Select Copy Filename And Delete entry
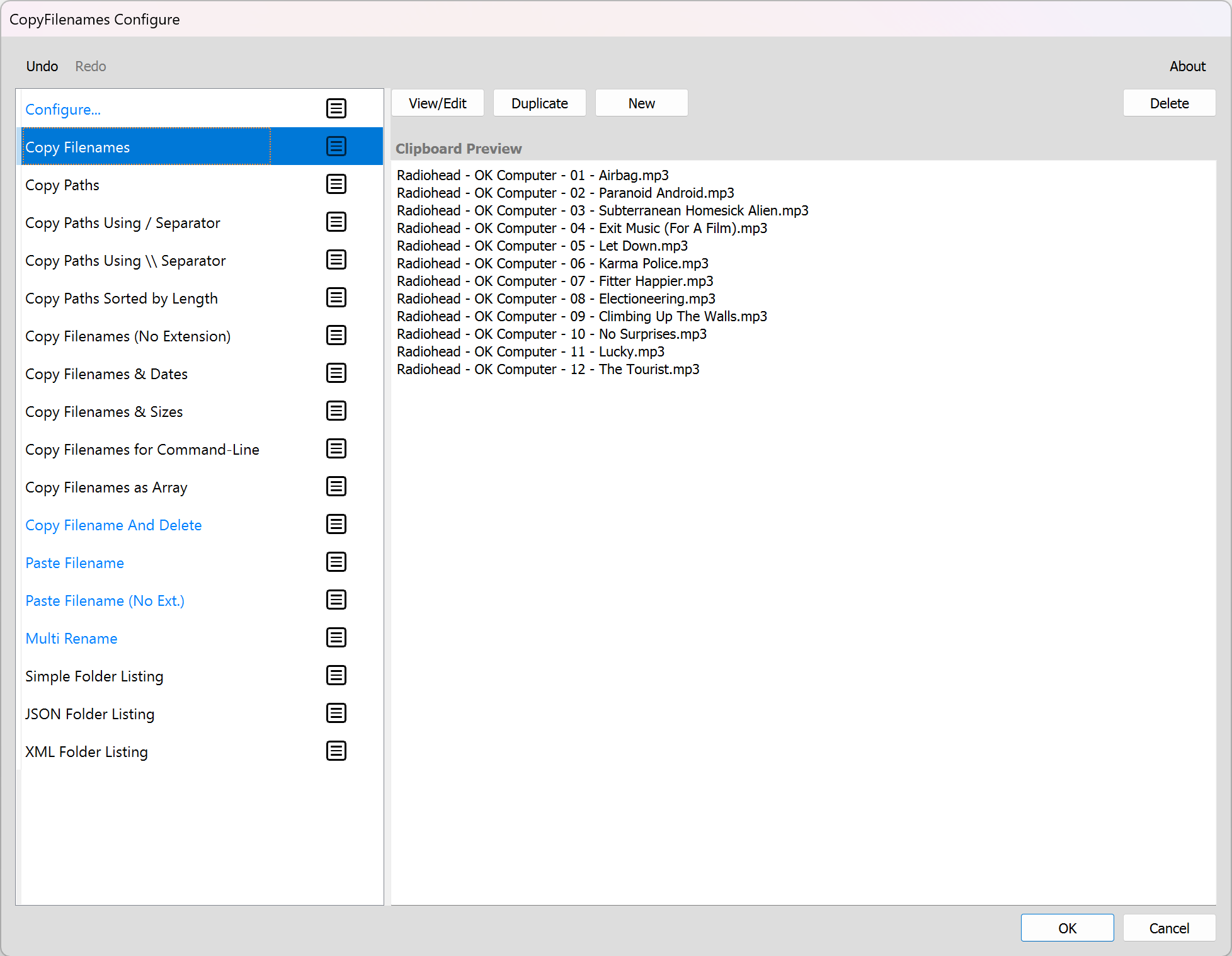 [x=113, y=525]
